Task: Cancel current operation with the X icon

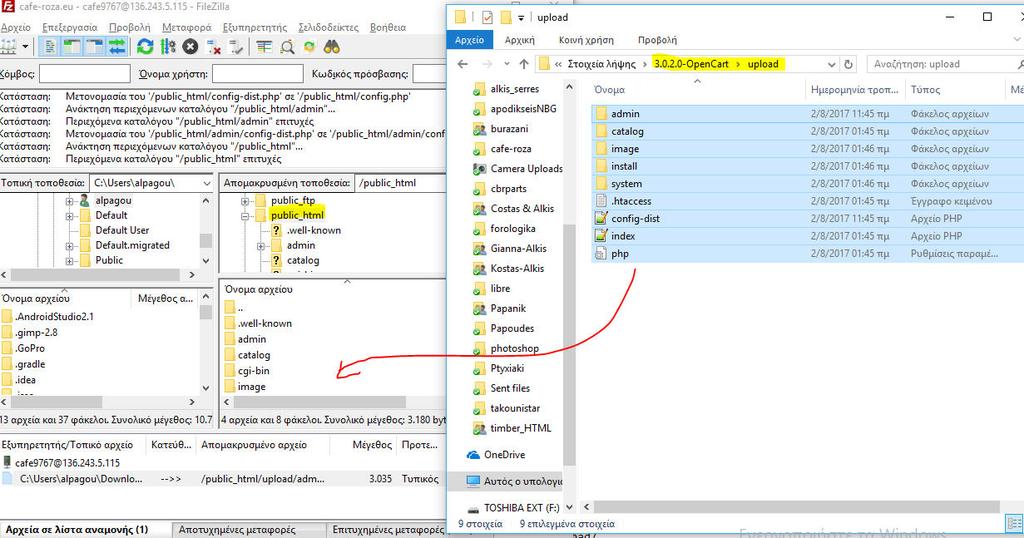Action: [190, 46]
